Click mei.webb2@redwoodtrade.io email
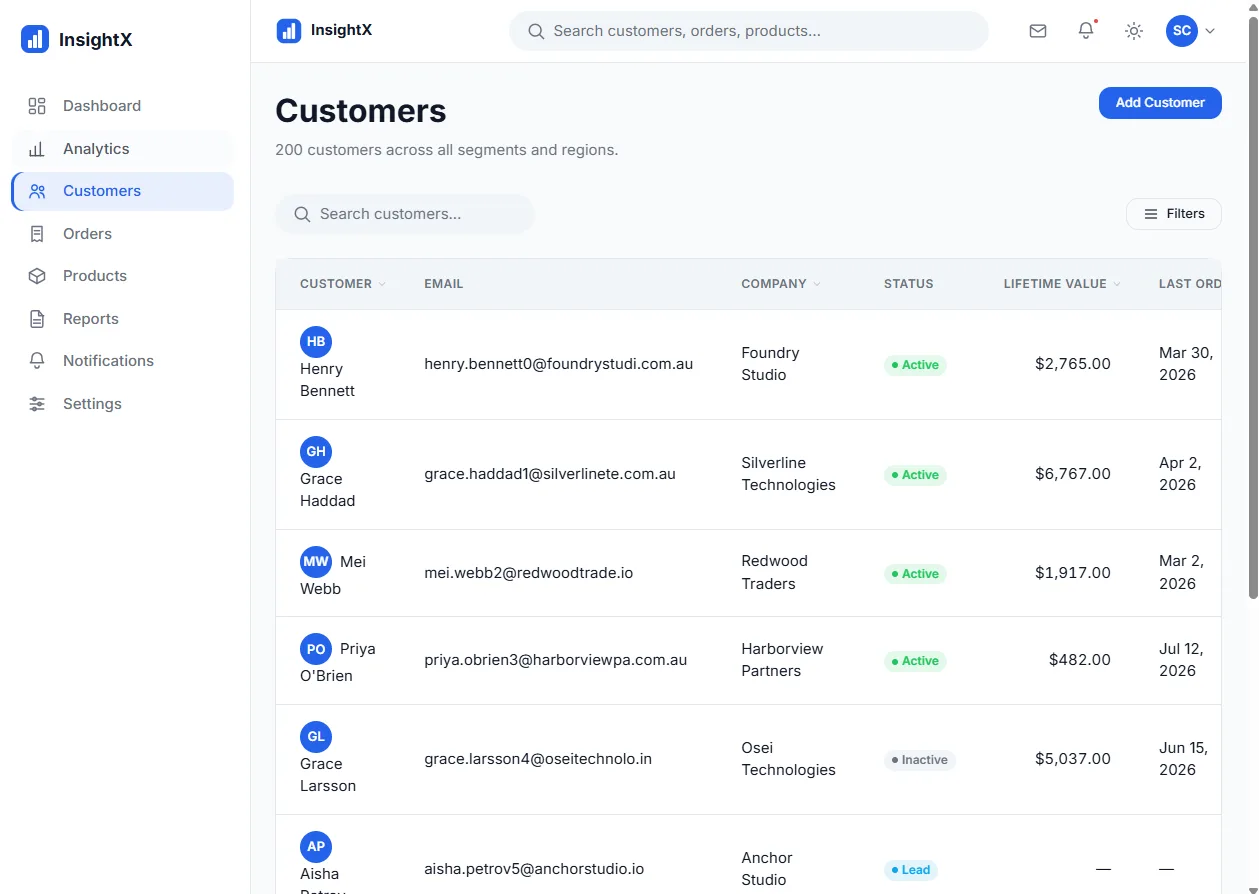Image resolution: width=1259 pixels, height=894 pixels. [x=529, y=573]
